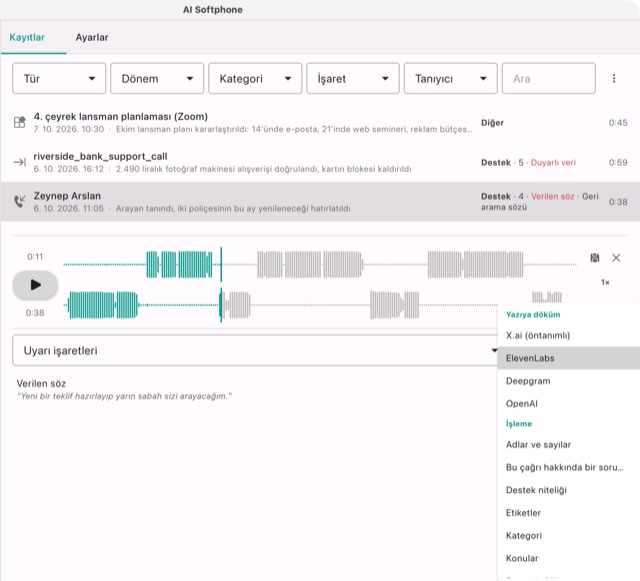Viewport: 640px width, 581px height.
Task: Click the 0:45 duration of the Zoom recording
Action: point(618,123)
